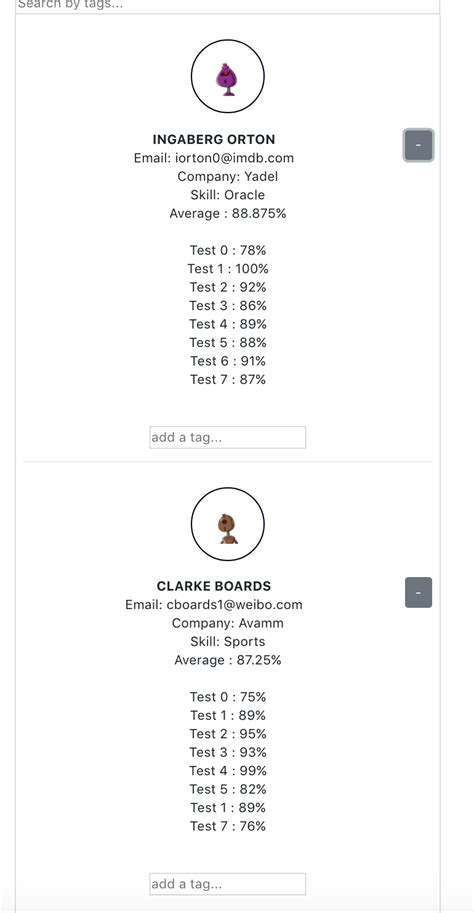Viewport: 474px width, 913px height.
Task: Select the CLARKE BOARDS name heading
Action: pos(214,586)
